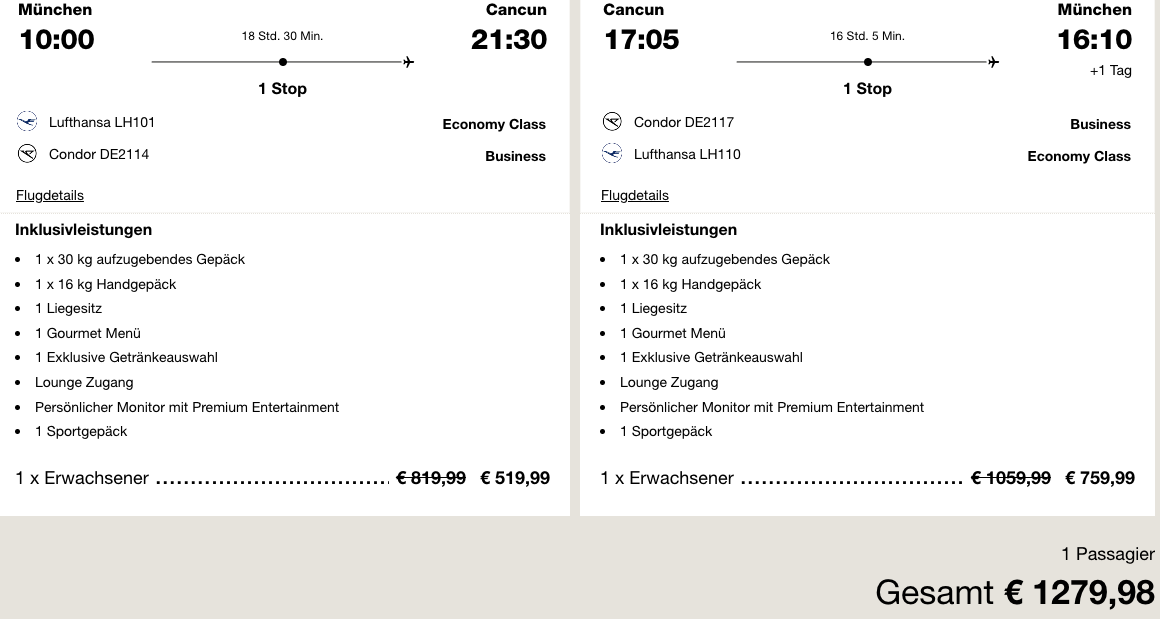Click the discounted return price € 759,99
This screenshot has width=1160, height=619.
pos(1100,478)
